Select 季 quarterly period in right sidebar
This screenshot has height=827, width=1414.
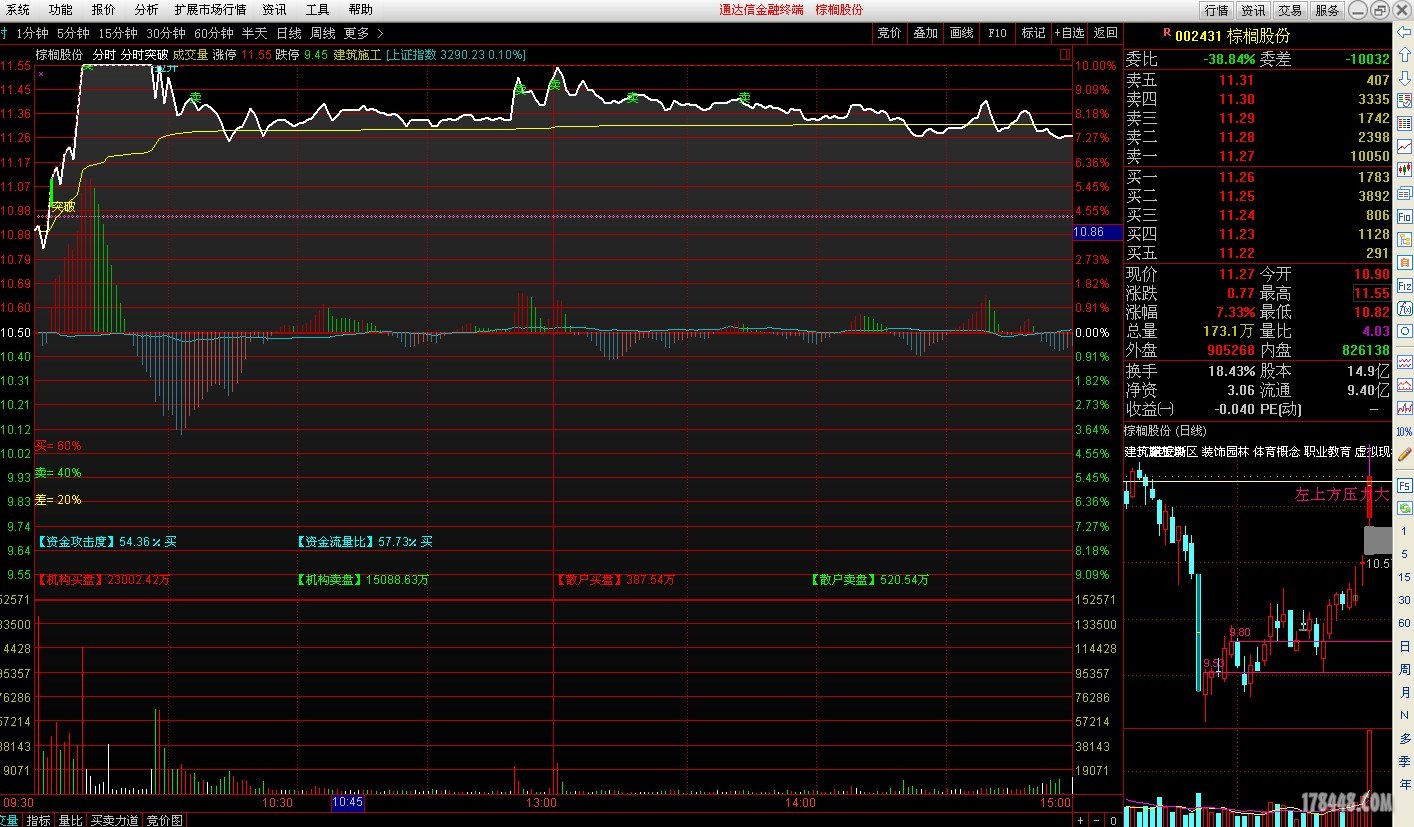(x=1405, y=761)
